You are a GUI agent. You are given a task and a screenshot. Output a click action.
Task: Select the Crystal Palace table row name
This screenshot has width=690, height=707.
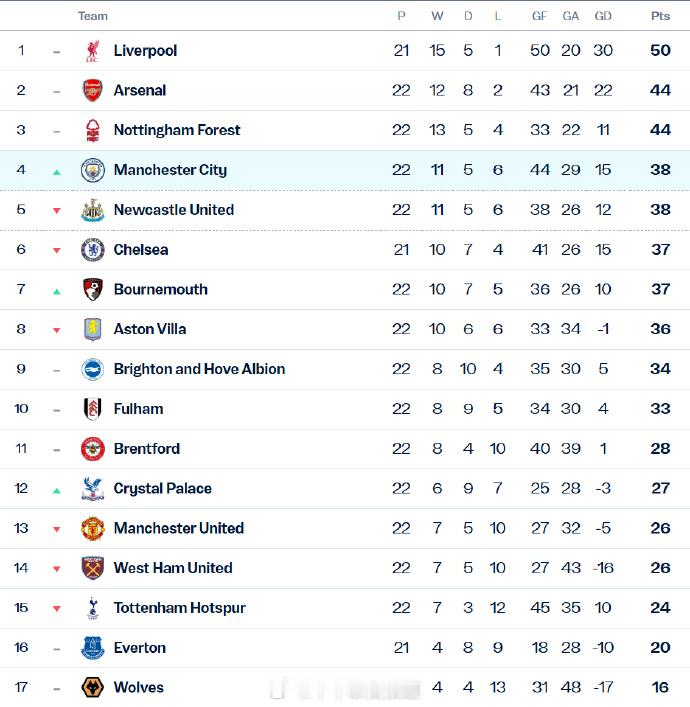[162, 489]
